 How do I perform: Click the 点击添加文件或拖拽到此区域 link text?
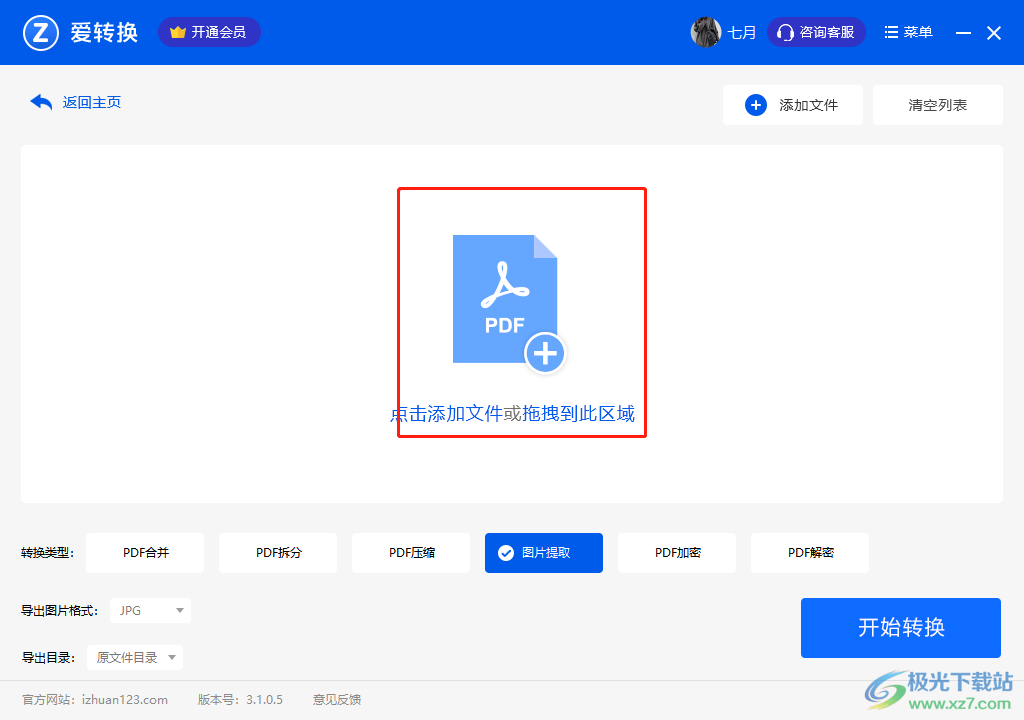point(512,414)
